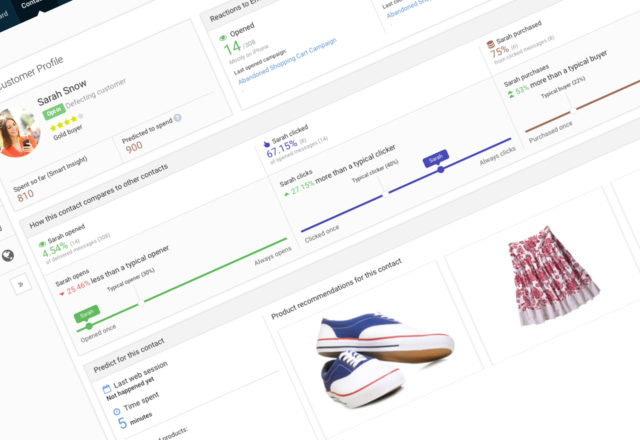This screenshot has height=440, width=640.
Task: Click the 4.54% opened percentage
Action: [x=56, y=250]
